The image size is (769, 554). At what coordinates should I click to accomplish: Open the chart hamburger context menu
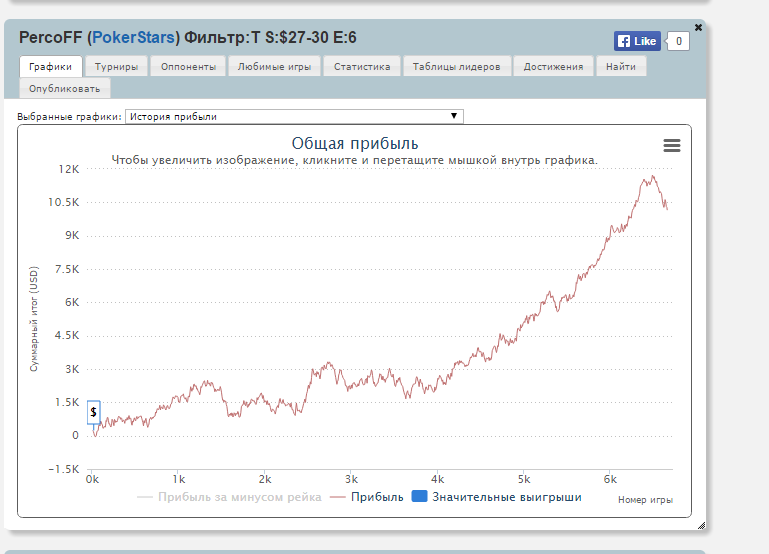point(671,145)
